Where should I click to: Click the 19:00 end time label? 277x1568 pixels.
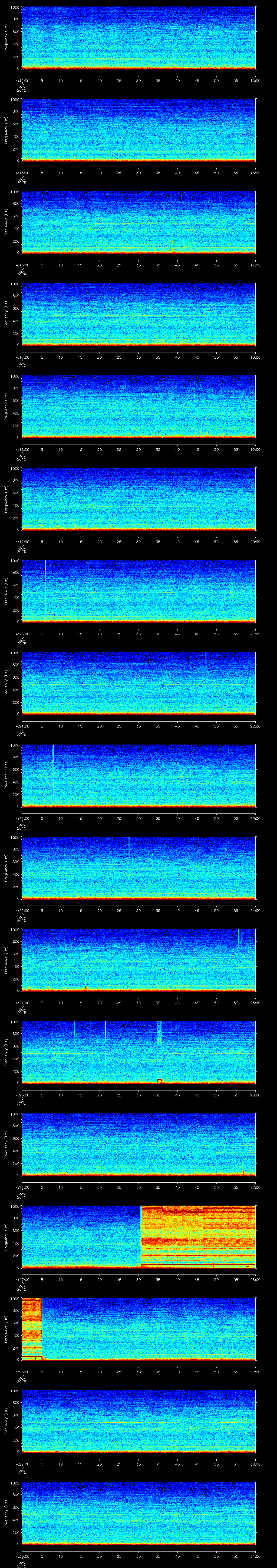click(x=256, y=449)
